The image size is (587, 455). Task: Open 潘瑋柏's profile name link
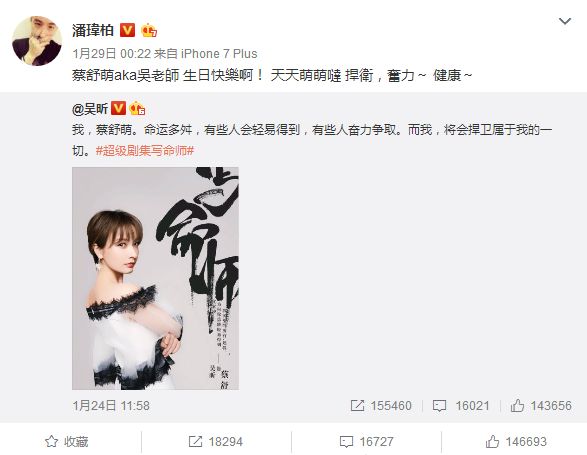click(x=93, y=30)
